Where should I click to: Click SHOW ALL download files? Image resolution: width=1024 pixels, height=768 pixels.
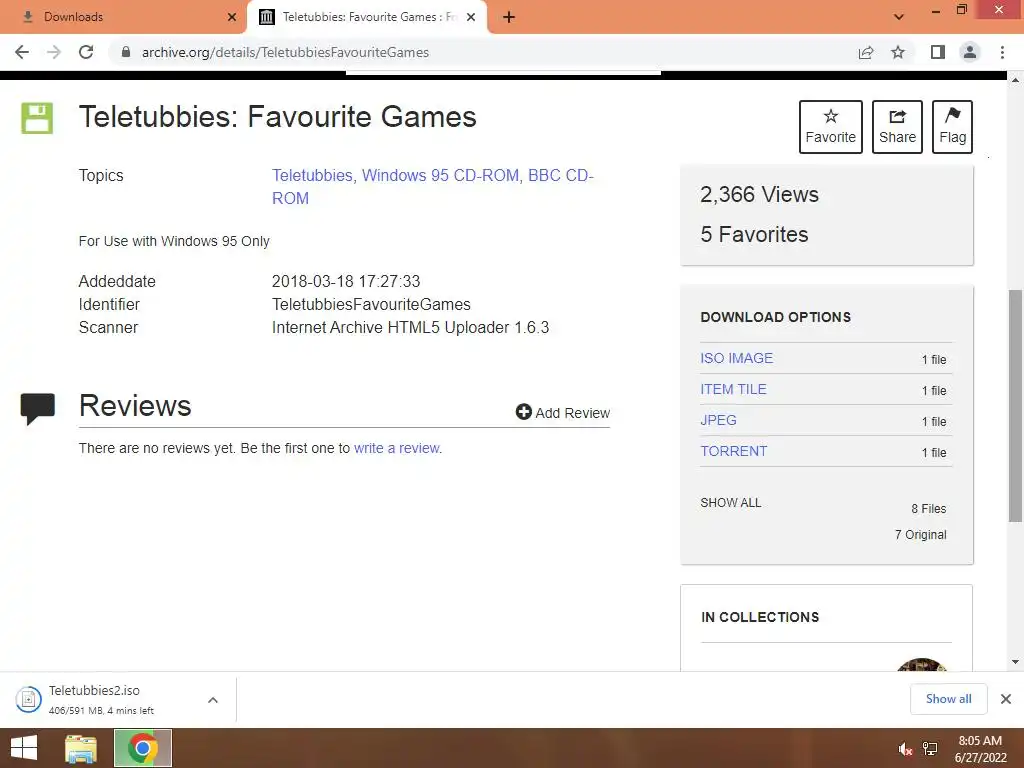(x=731, y=503)
